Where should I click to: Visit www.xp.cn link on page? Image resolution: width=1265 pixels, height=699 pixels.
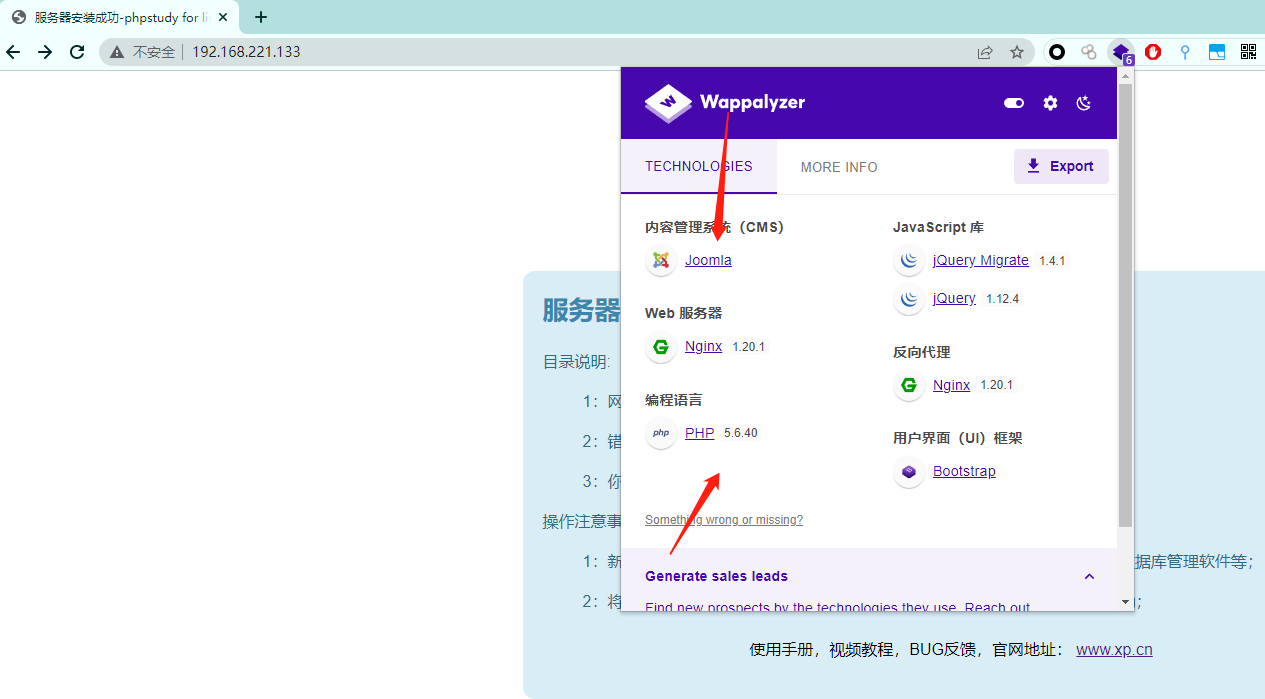[1114, 649]
